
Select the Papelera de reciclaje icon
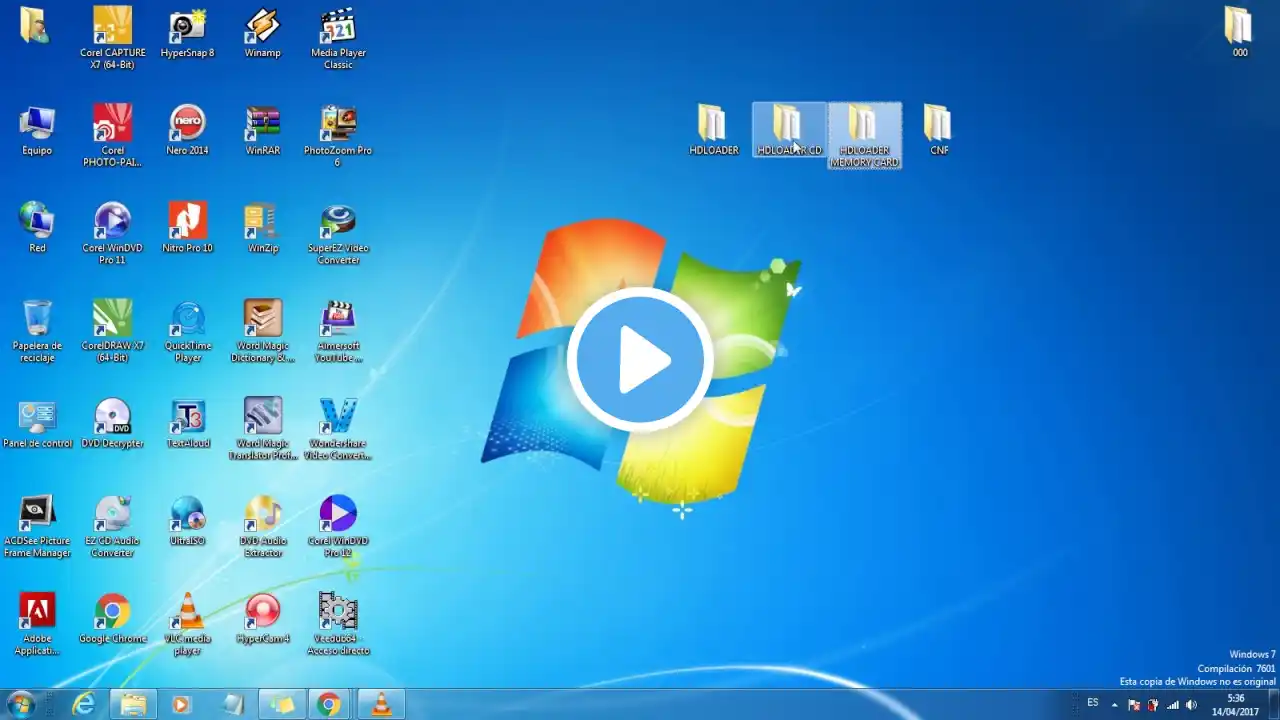pyautogui.click(x=37, y=331)
